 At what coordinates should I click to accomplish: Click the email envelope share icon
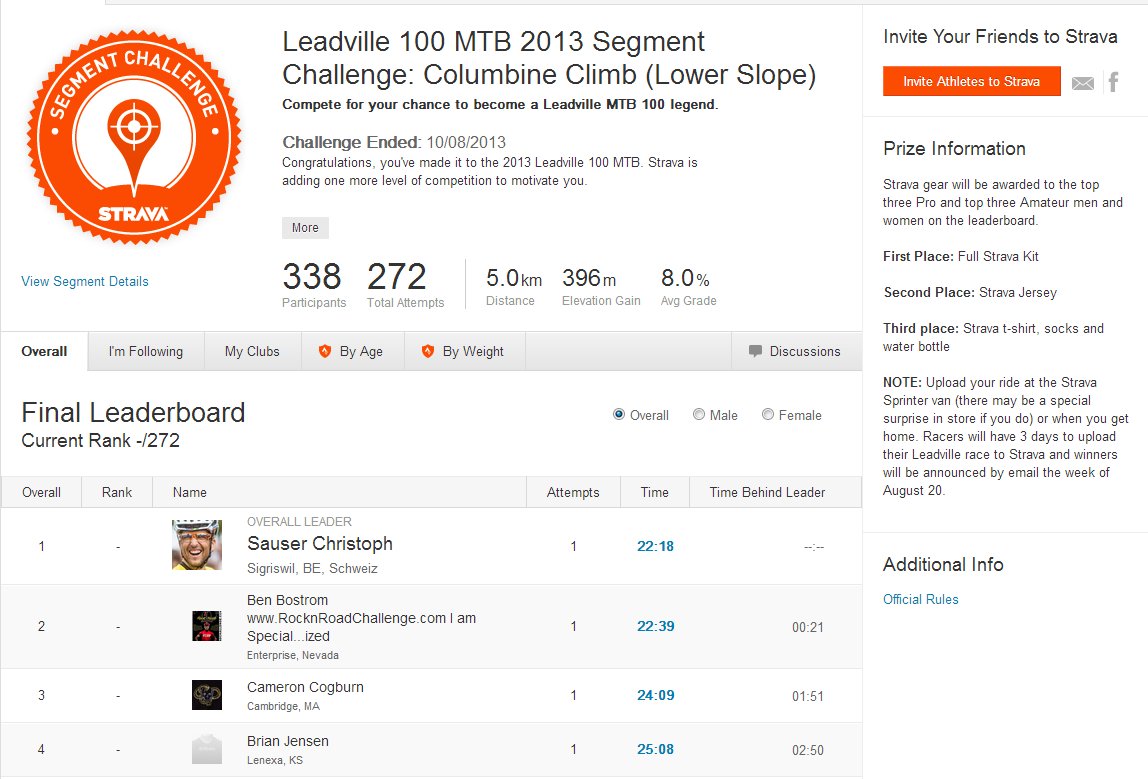tap(1083, 83)
